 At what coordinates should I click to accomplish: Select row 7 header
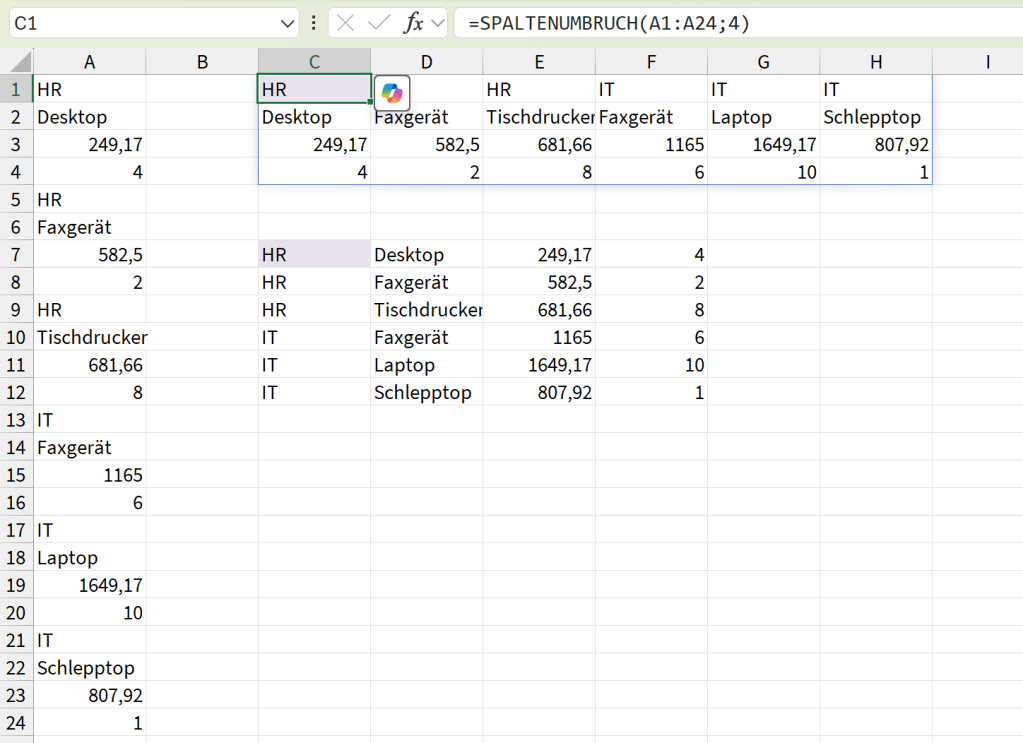coord(17,255)
